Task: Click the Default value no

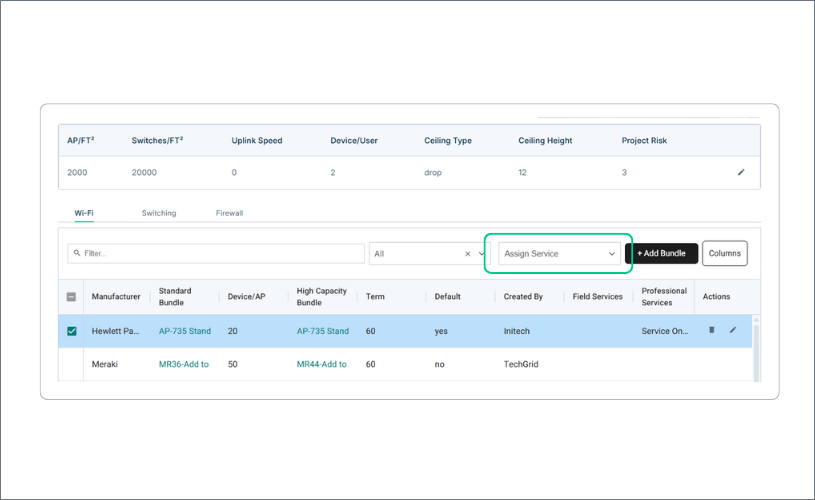Action: point(439,364)
